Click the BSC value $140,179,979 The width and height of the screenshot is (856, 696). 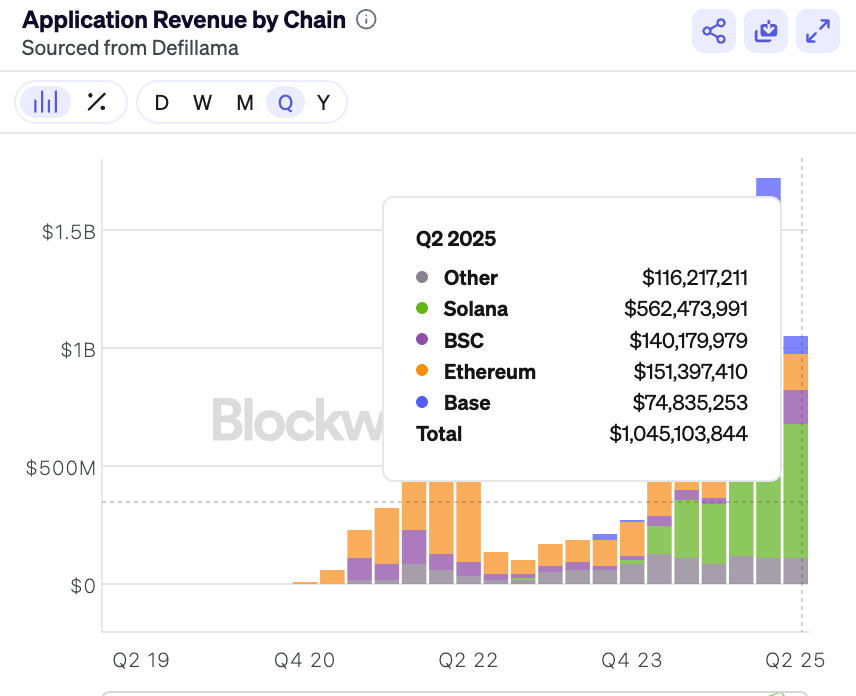tap(688, 341)
